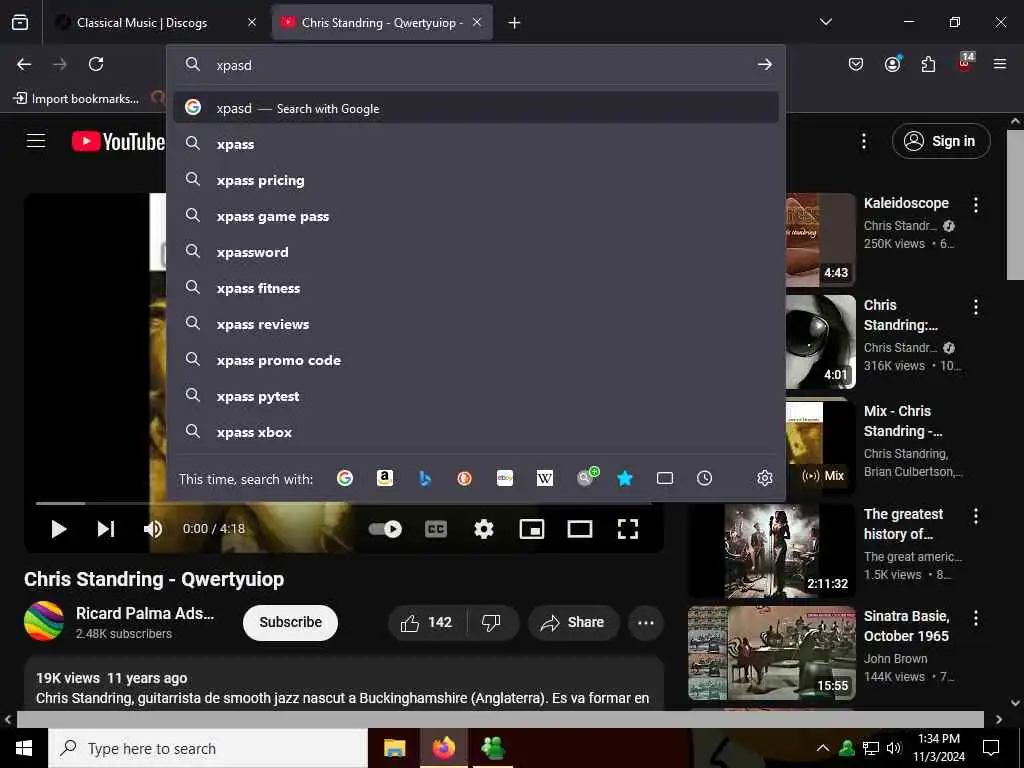Open search settings gear in urlbar

pos(765,479)
